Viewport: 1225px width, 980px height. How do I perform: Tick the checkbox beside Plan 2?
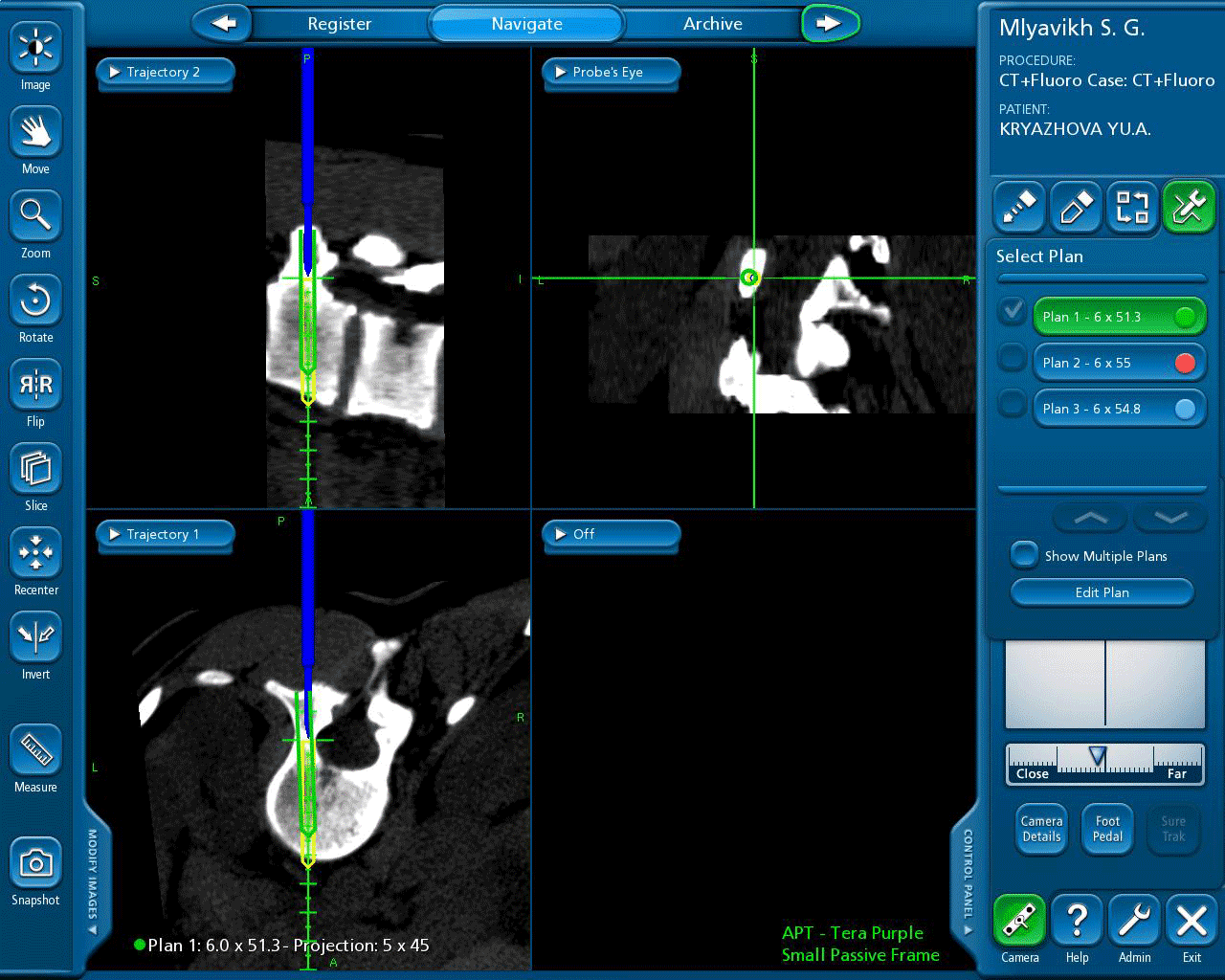(x=1013, y=359)
